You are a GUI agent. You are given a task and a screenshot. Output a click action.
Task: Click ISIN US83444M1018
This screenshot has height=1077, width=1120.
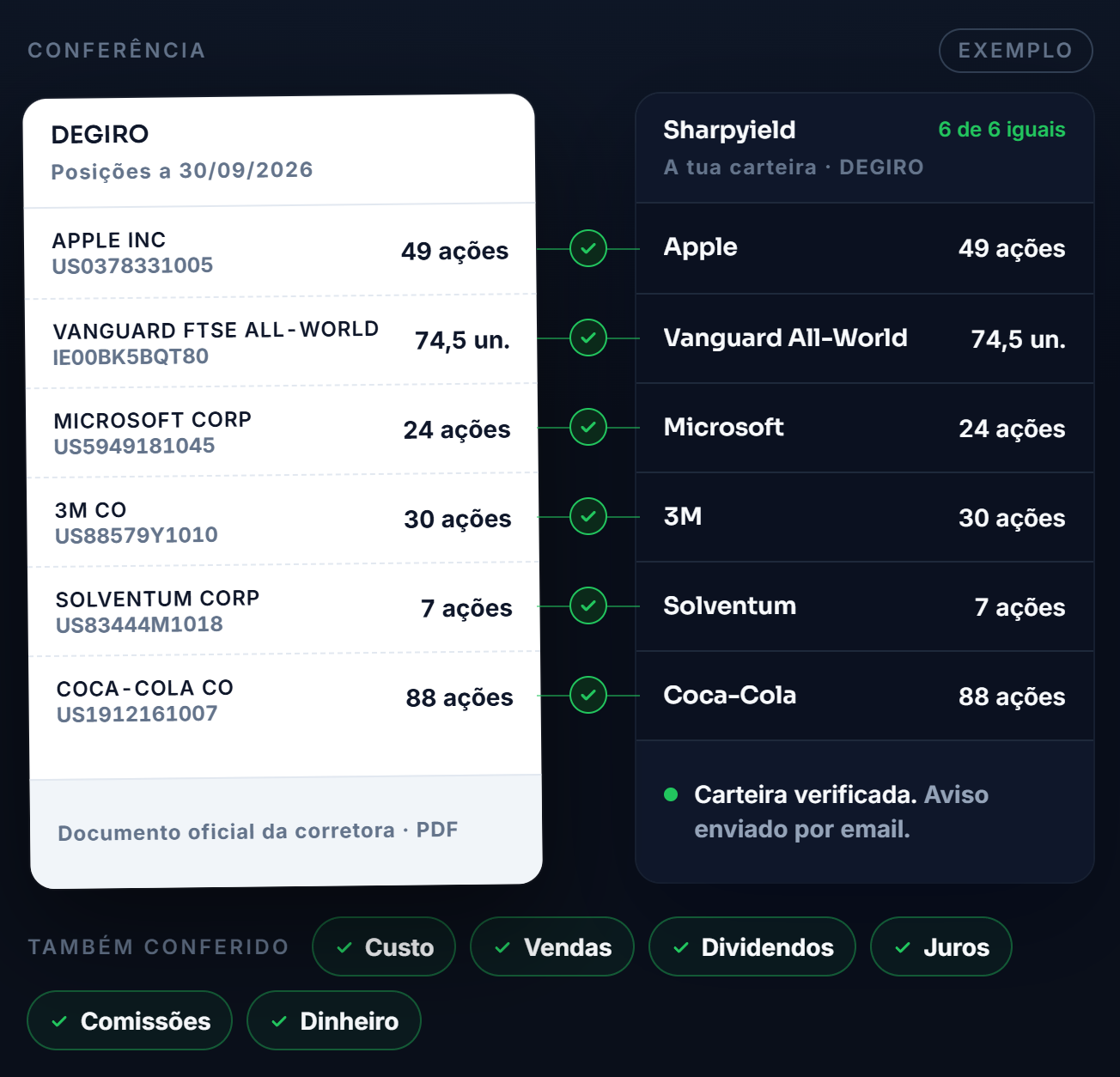[x=139, y=624]
